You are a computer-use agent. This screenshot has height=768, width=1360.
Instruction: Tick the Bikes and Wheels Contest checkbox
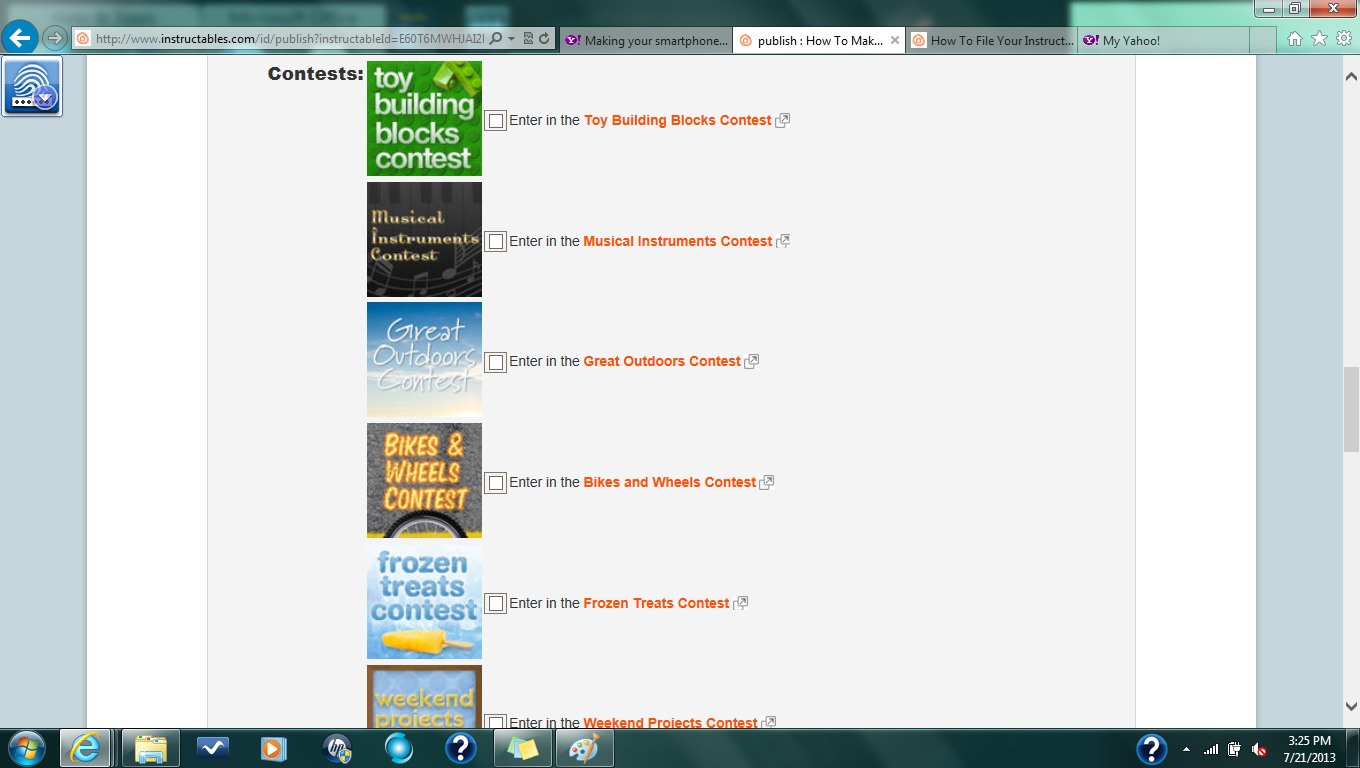click(495, 483)
